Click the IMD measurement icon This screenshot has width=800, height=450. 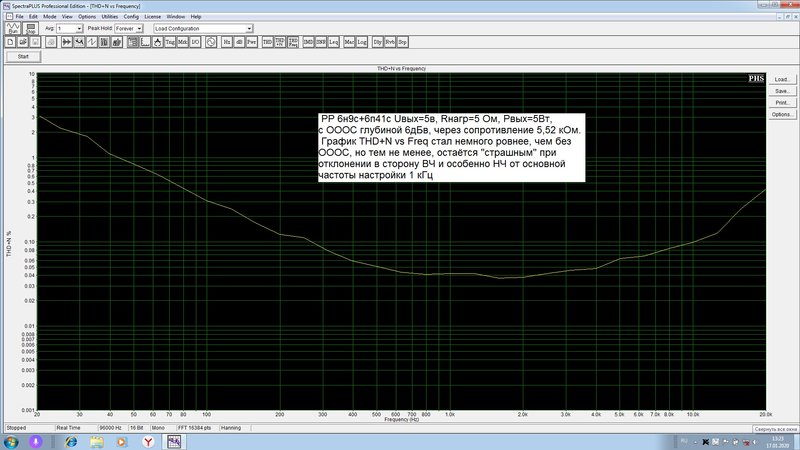coord(308,42)
